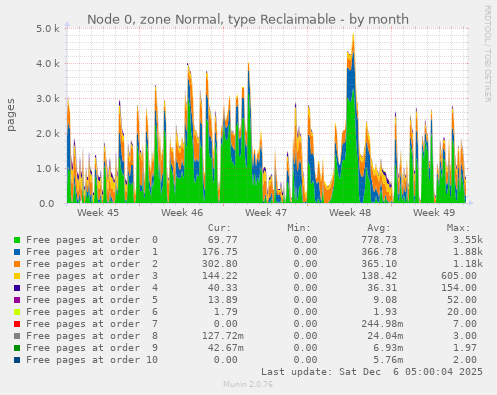Click the max value 1.18k
Image resolution: width=497 pixels, height=395 pixels.
coord(468,264)
